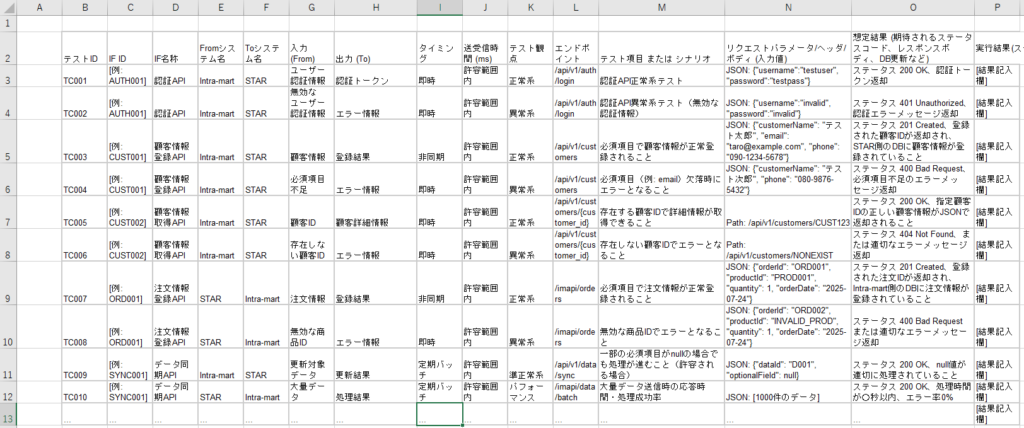
Task: Click the active cell in column I row 13
Action: click(x=440, y=414)
